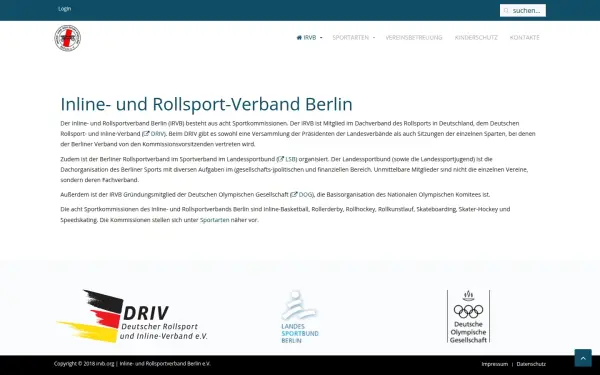Click the heading 'Inline- und Rollsport-Verband Berlin'
The image size is (600, 375).
tap(207, 104)
